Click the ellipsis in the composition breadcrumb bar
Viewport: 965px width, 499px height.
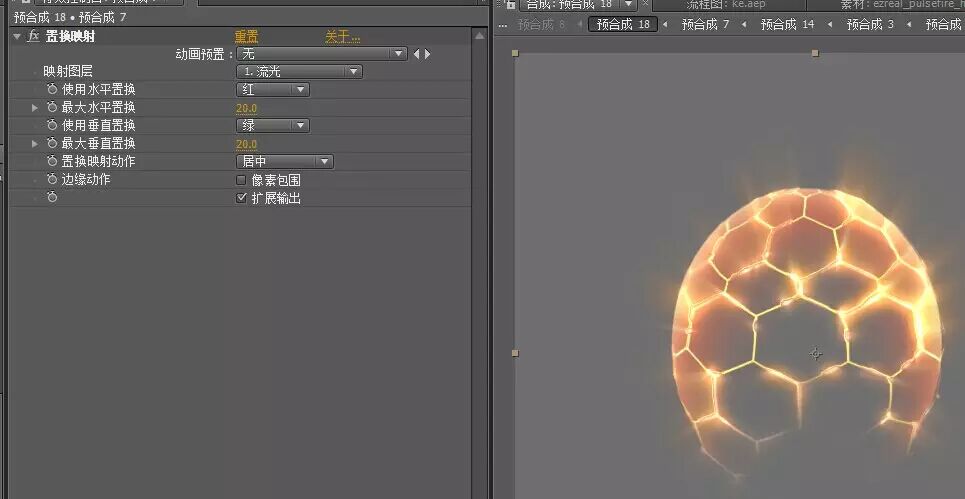[502, 26]
